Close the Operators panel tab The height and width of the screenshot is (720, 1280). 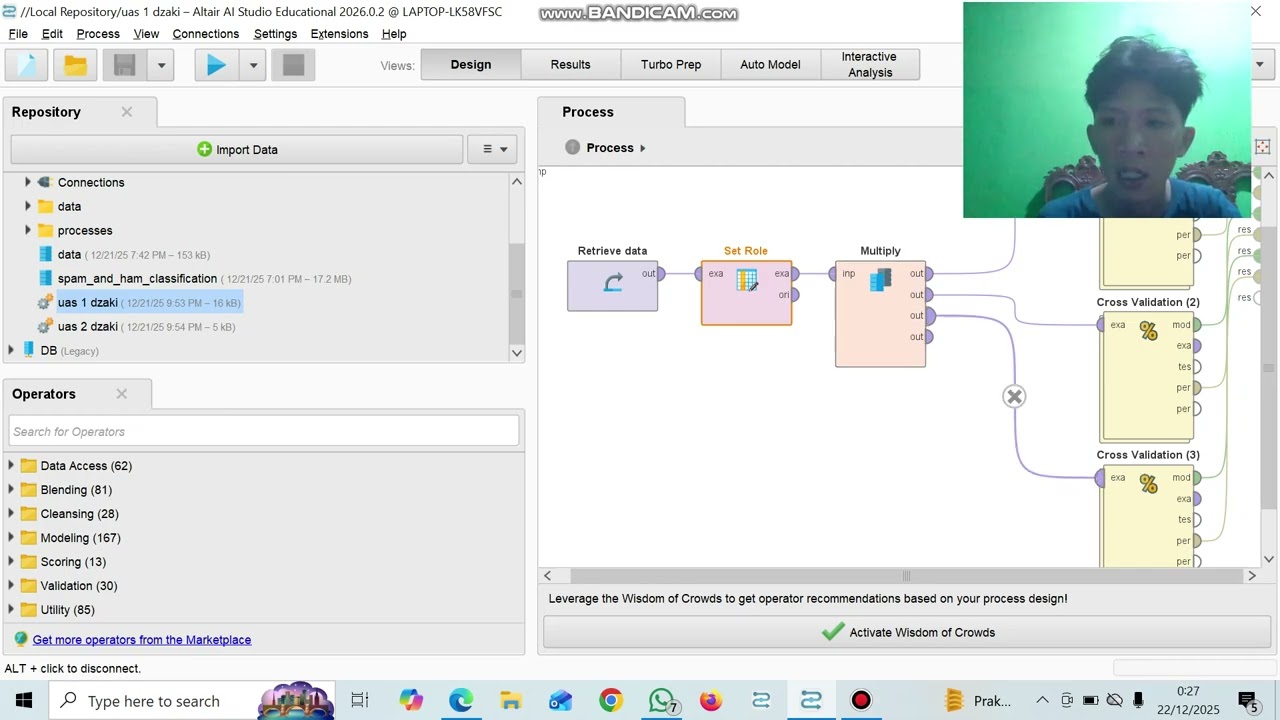pos(122,394)
